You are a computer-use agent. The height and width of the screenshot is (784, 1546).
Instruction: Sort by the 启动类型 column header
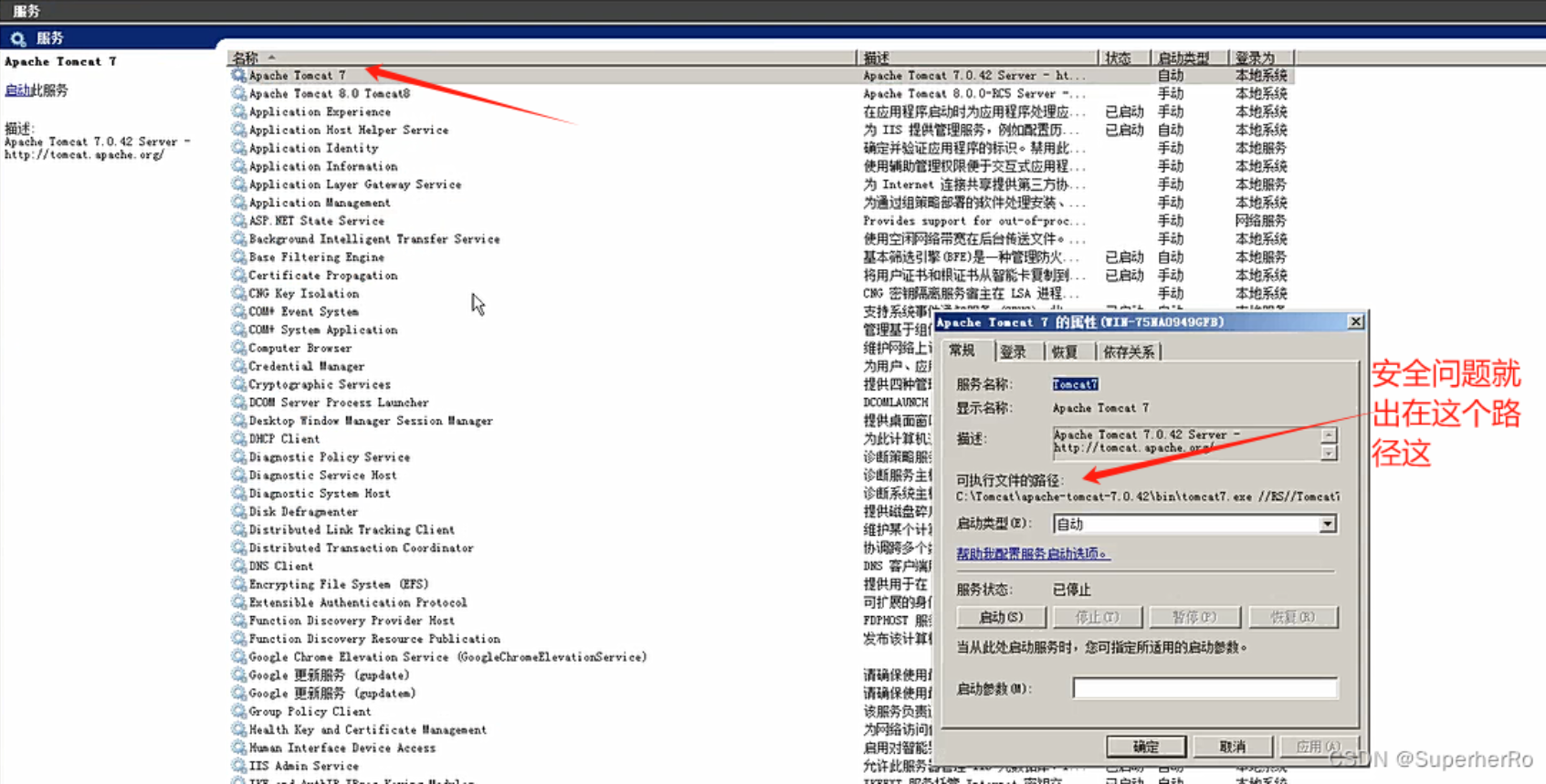click(x=1189, y=57)
